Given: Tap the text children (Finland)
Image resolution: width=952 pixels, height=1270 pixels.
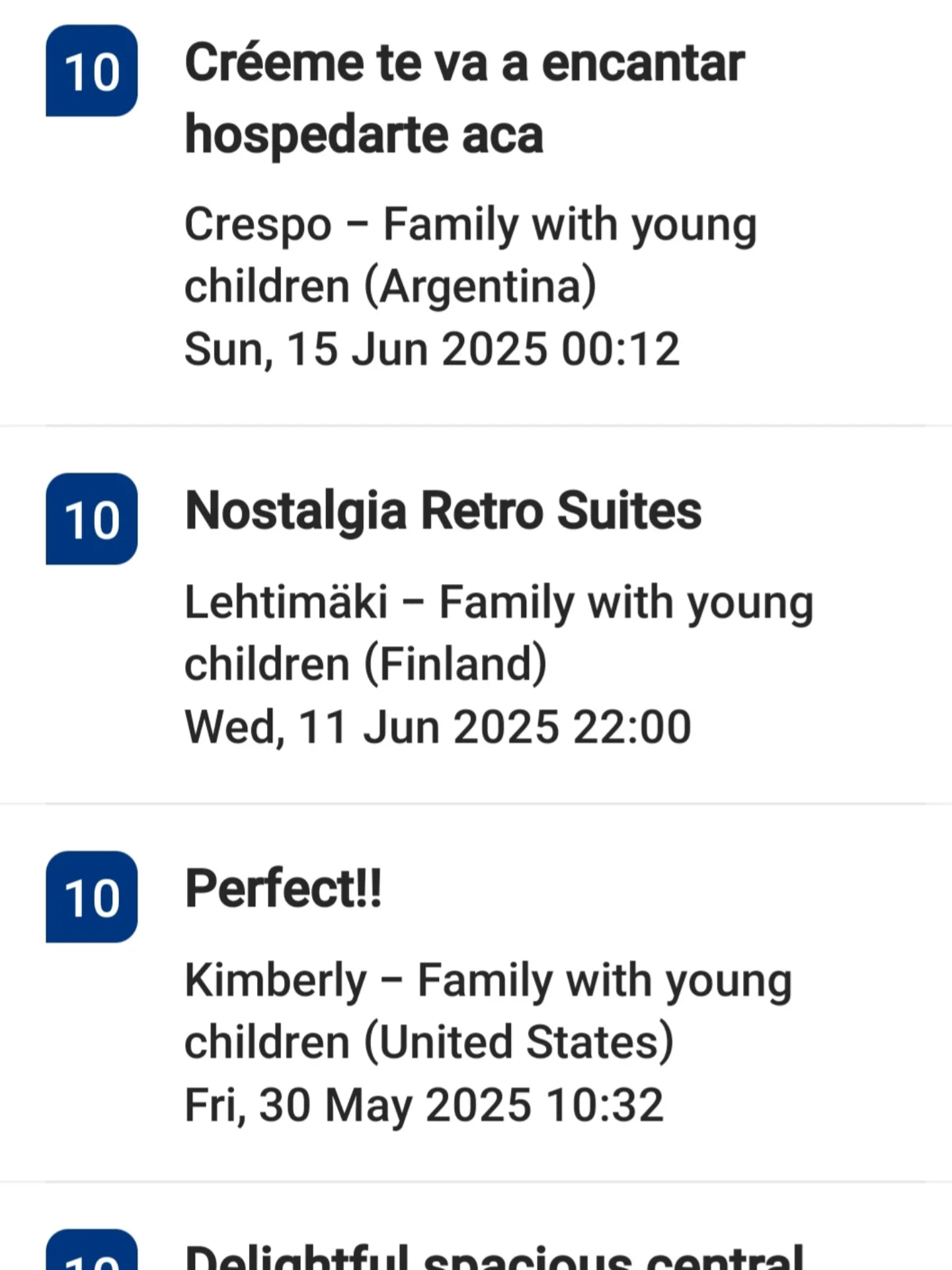Looking at the screenshot, I should coord(366,664).
